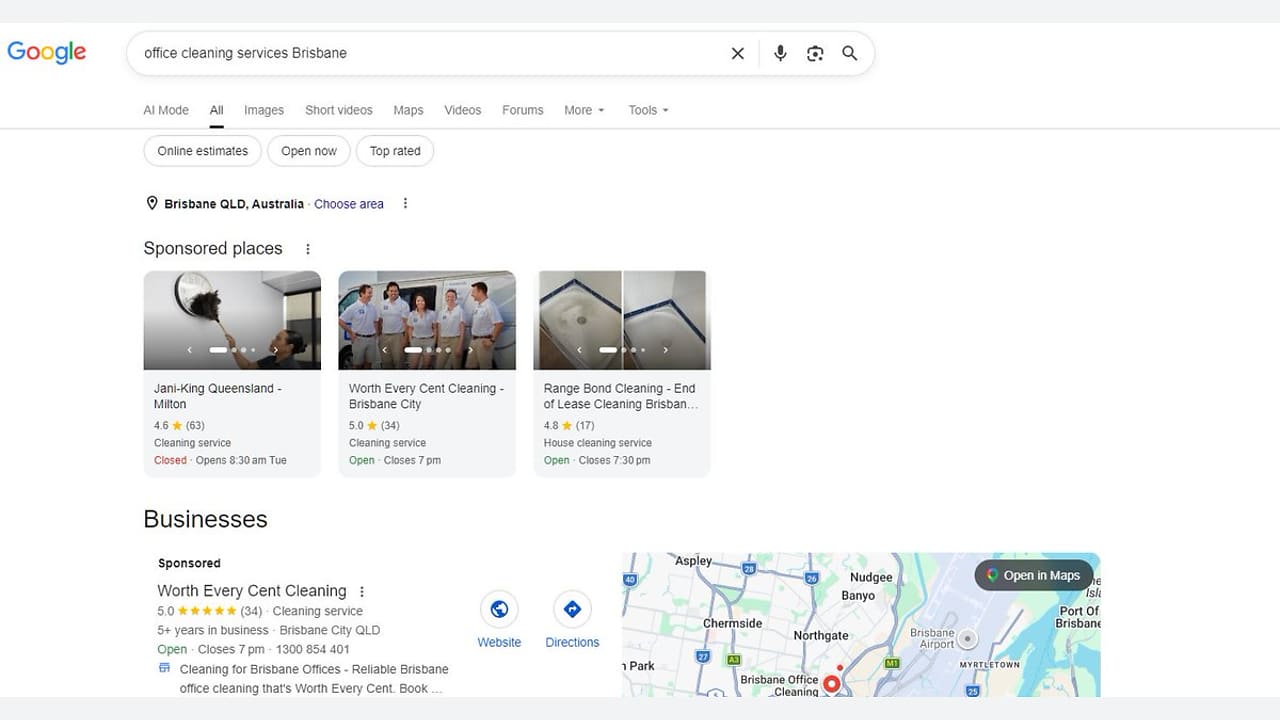This screenshot has width=1280, height=720.
Task: Open the Sponsored places three-dot menu
Action: (x=308, y=249)
